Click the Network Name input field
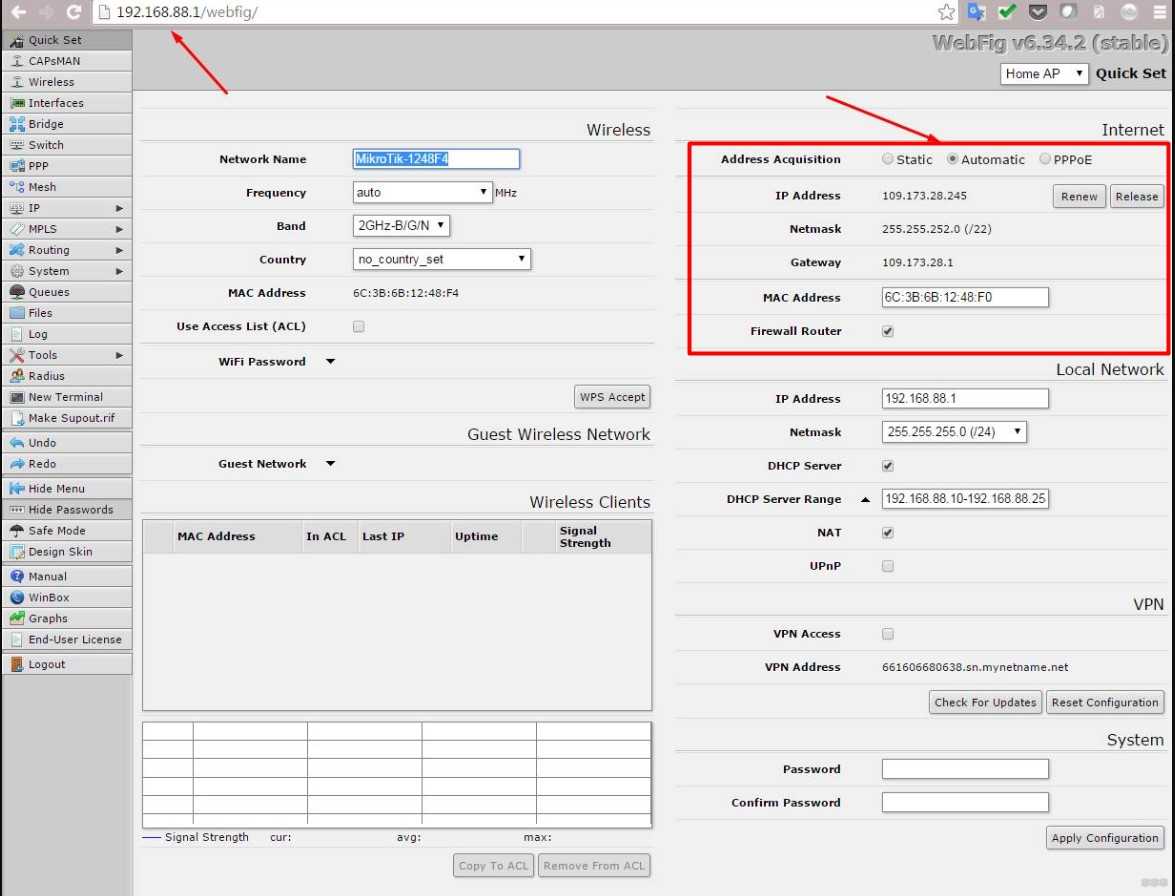 (x=436, y=159)
